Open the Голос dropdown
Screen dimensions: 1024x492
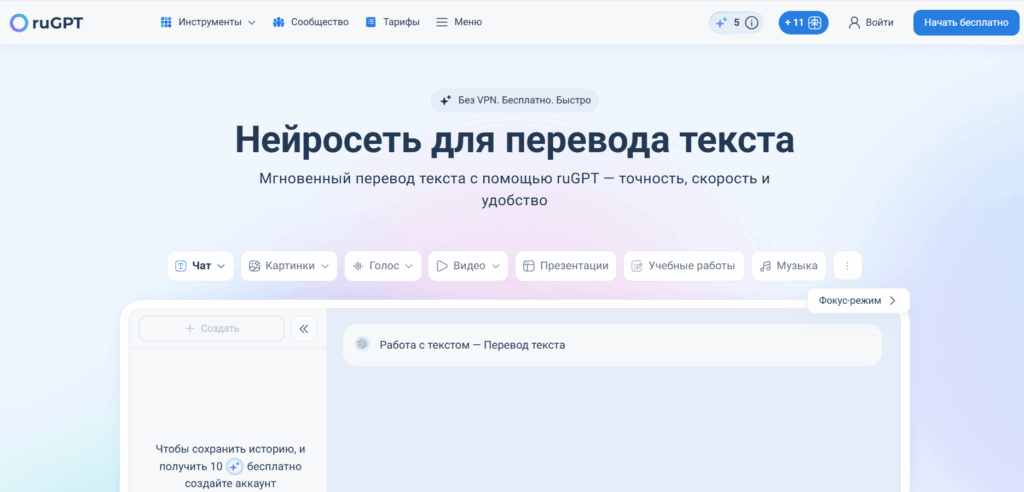pyautogui.click(x=383, y=266)
